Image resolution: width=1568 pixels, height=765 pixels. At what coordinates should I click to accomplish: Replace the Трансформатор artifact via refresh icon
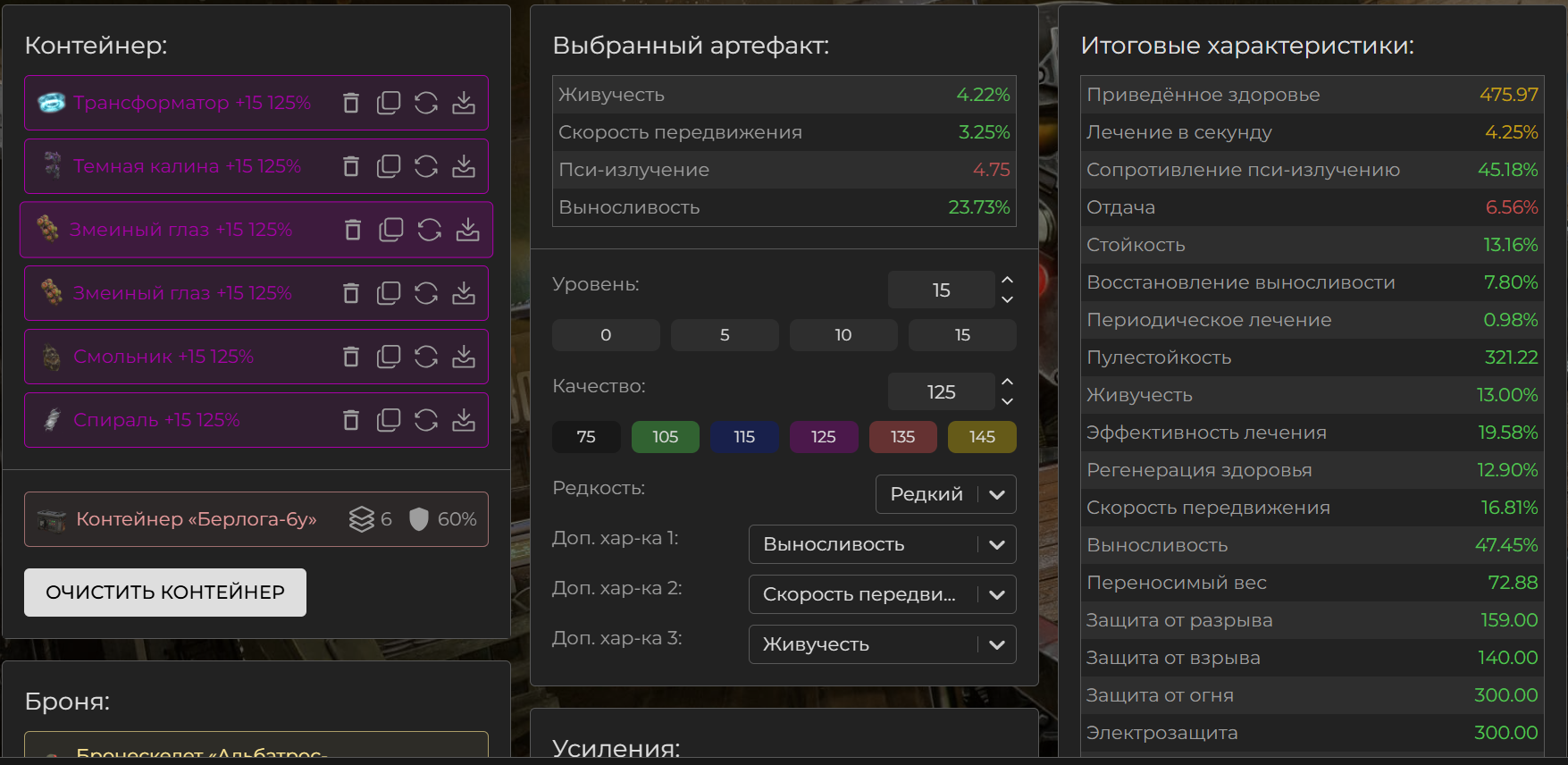(426, 103)
